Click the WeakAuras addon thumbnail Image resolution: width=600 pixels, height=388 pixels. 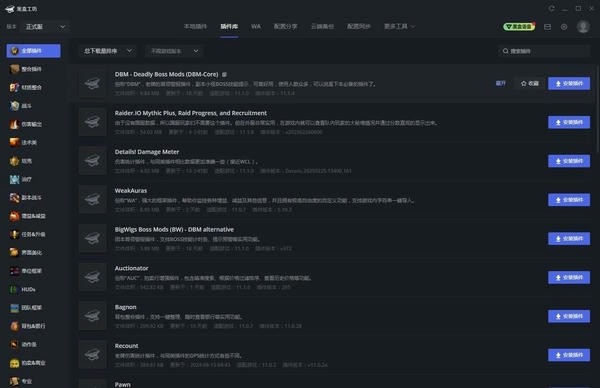point(92,200)
